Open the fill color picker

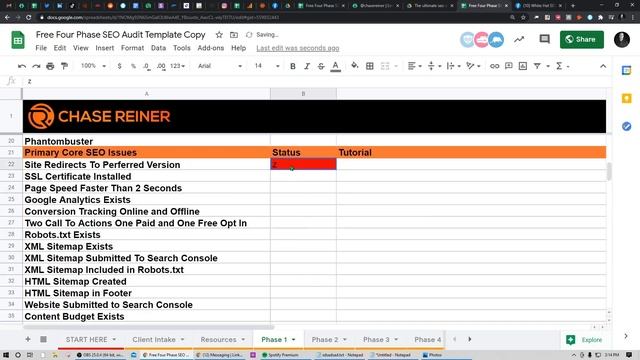pos(355,66)
